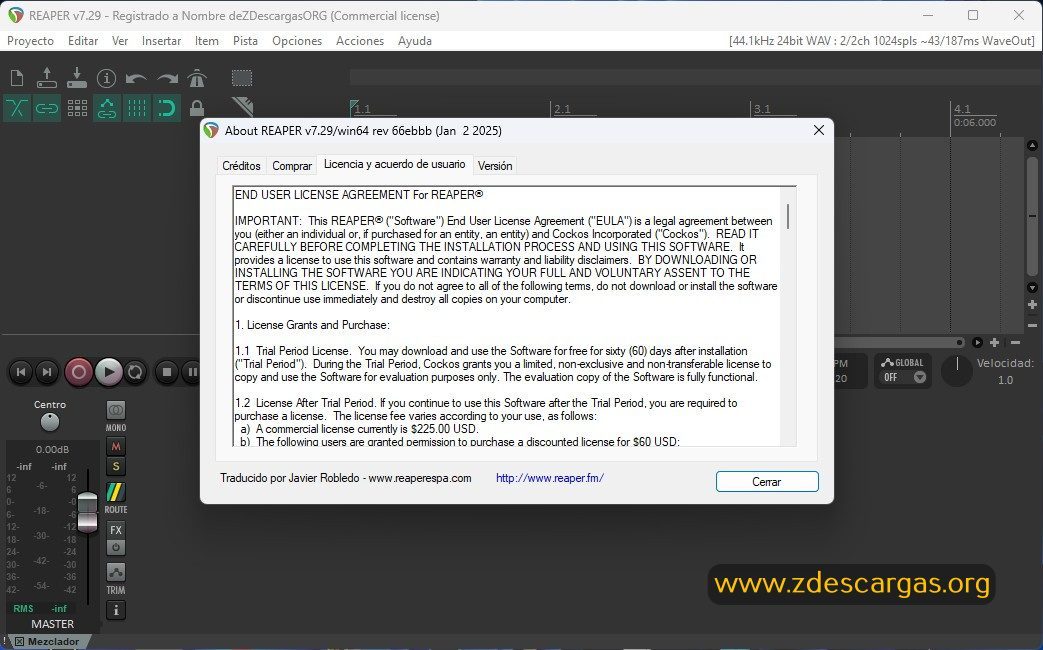Click the Open project icon
Image resolution: width=1043 pixels, height=650 pixels.
pyautogui.click(x=47, y=79)
